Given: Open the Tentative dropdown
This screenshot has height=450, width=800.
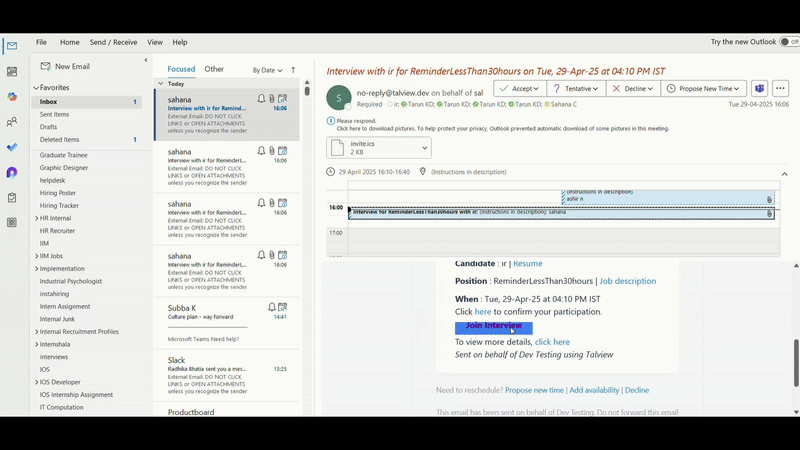Looking at the screenshot, I should 577,88.
